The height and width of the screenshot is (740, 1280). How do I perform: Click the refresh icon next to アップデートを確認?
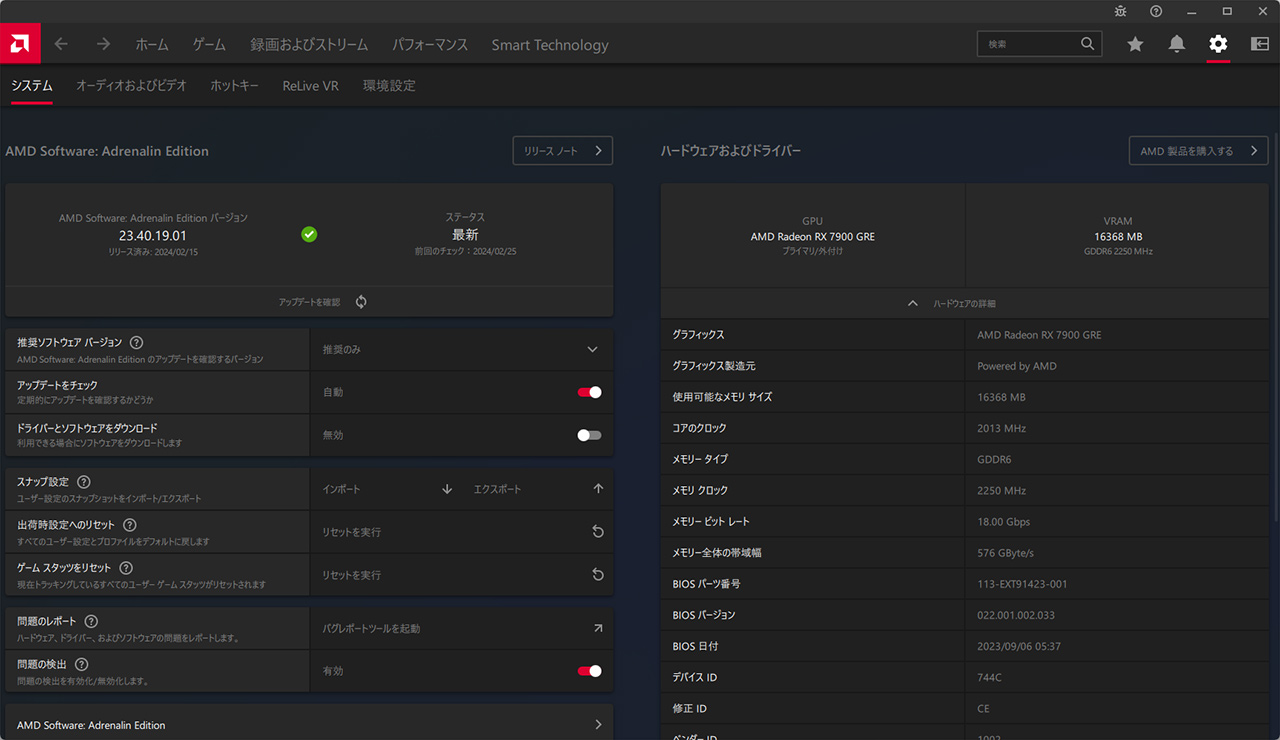pos(361,302)
